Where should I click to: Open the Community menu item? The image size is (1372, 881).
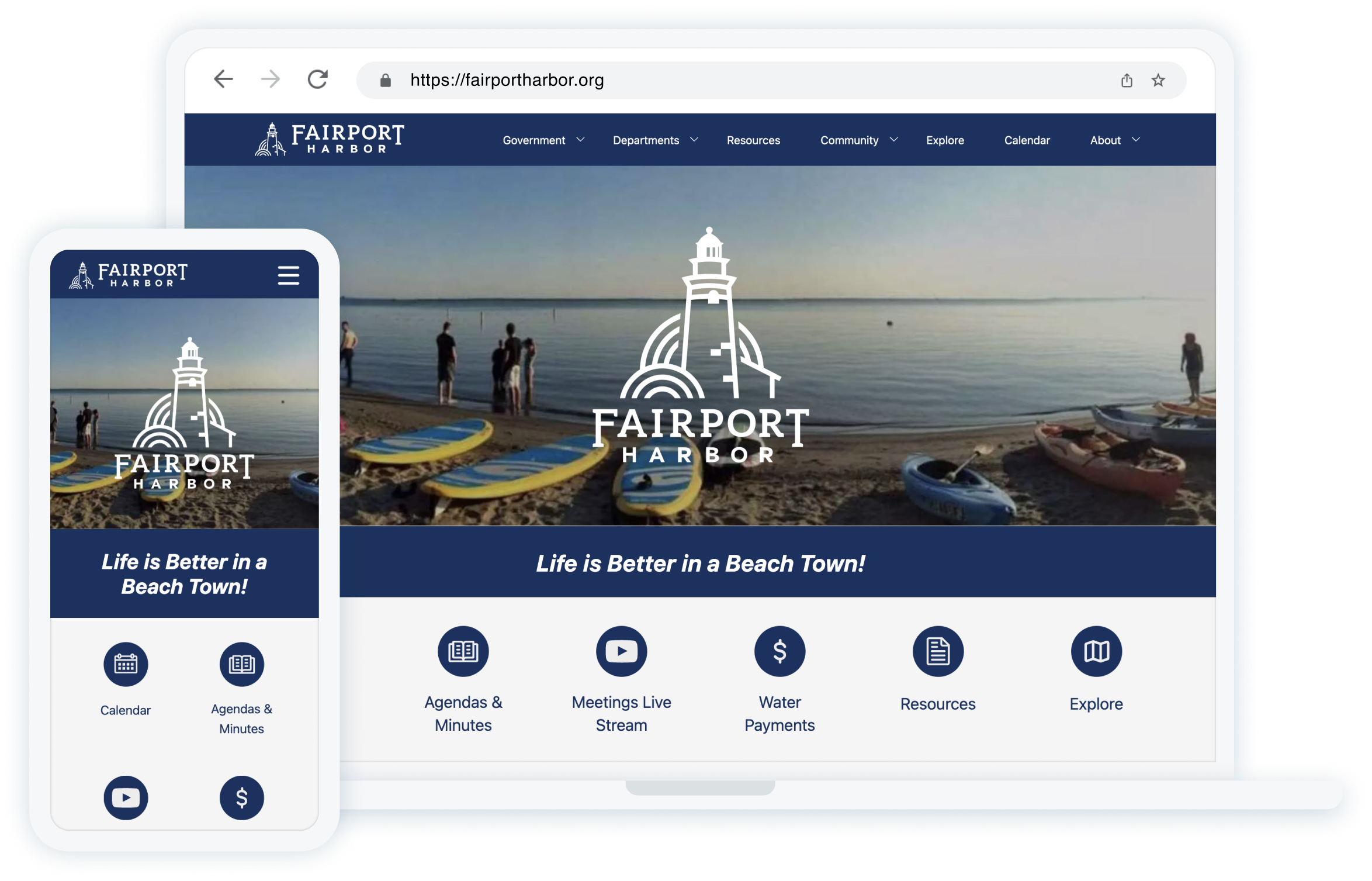click(x=850, y=140)
